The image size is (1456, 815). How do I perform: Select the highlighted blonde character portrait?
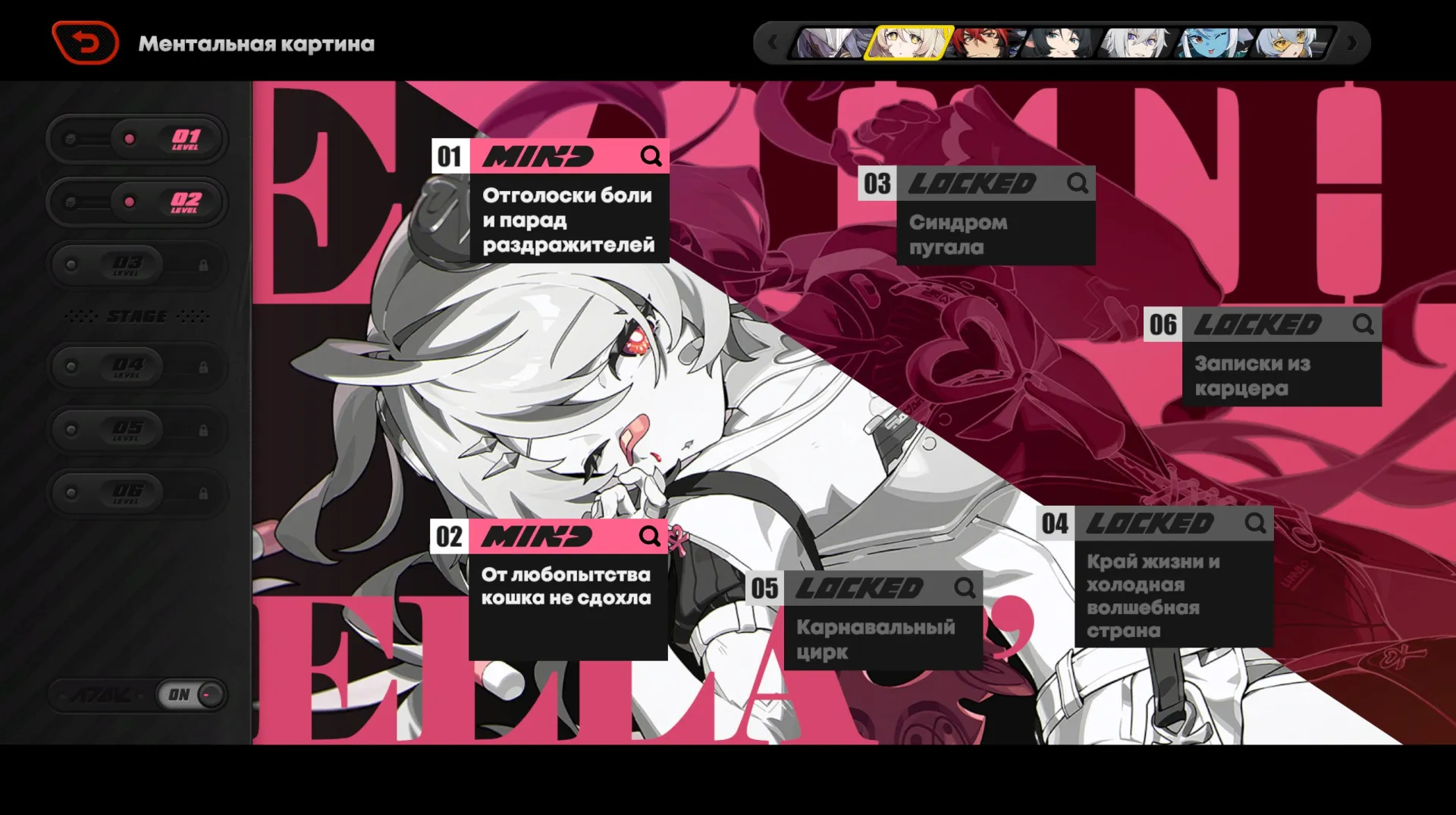click(908, 42)
